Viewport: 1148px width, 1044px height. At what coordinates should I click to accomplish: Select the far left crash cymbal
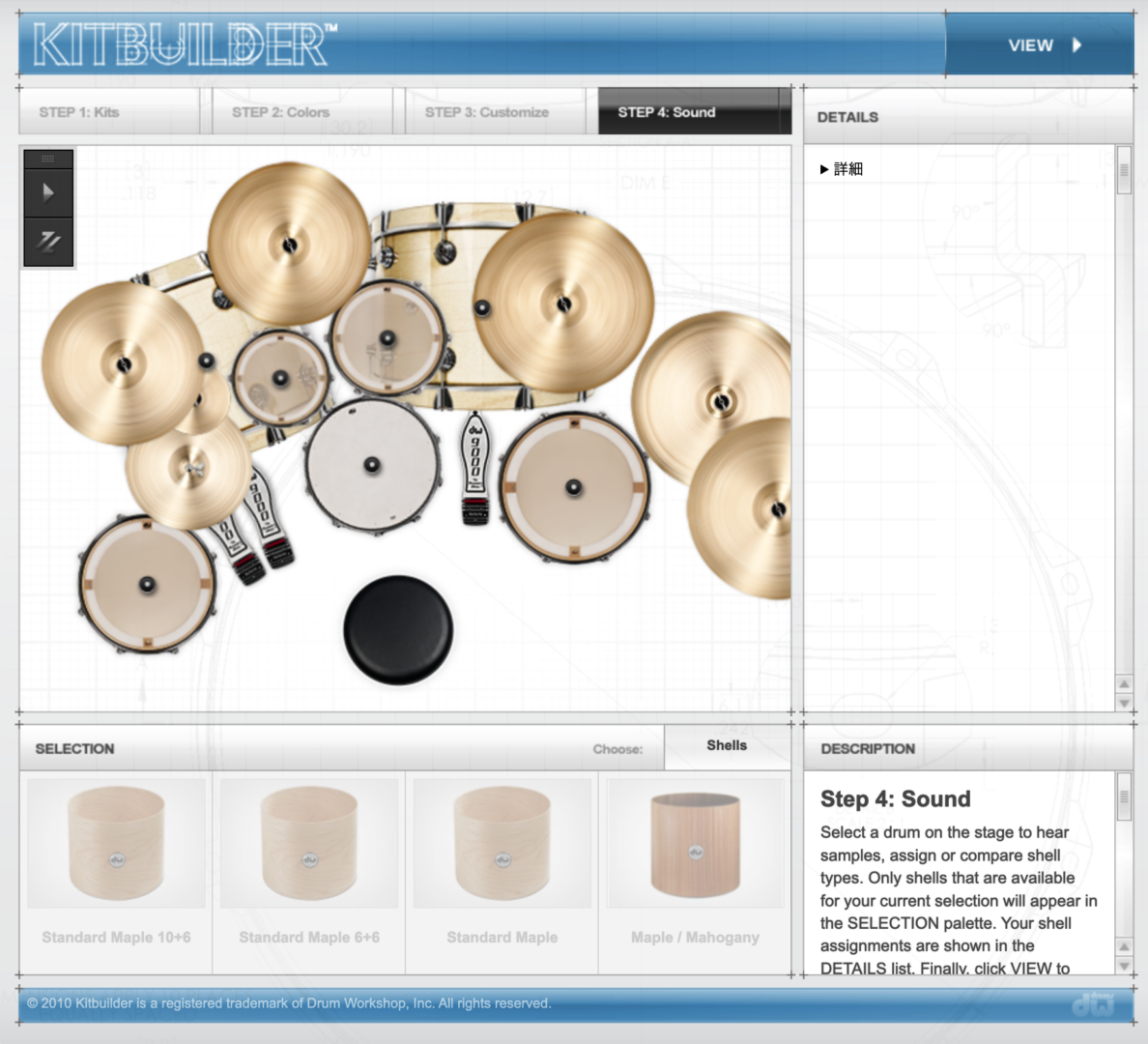123,364
